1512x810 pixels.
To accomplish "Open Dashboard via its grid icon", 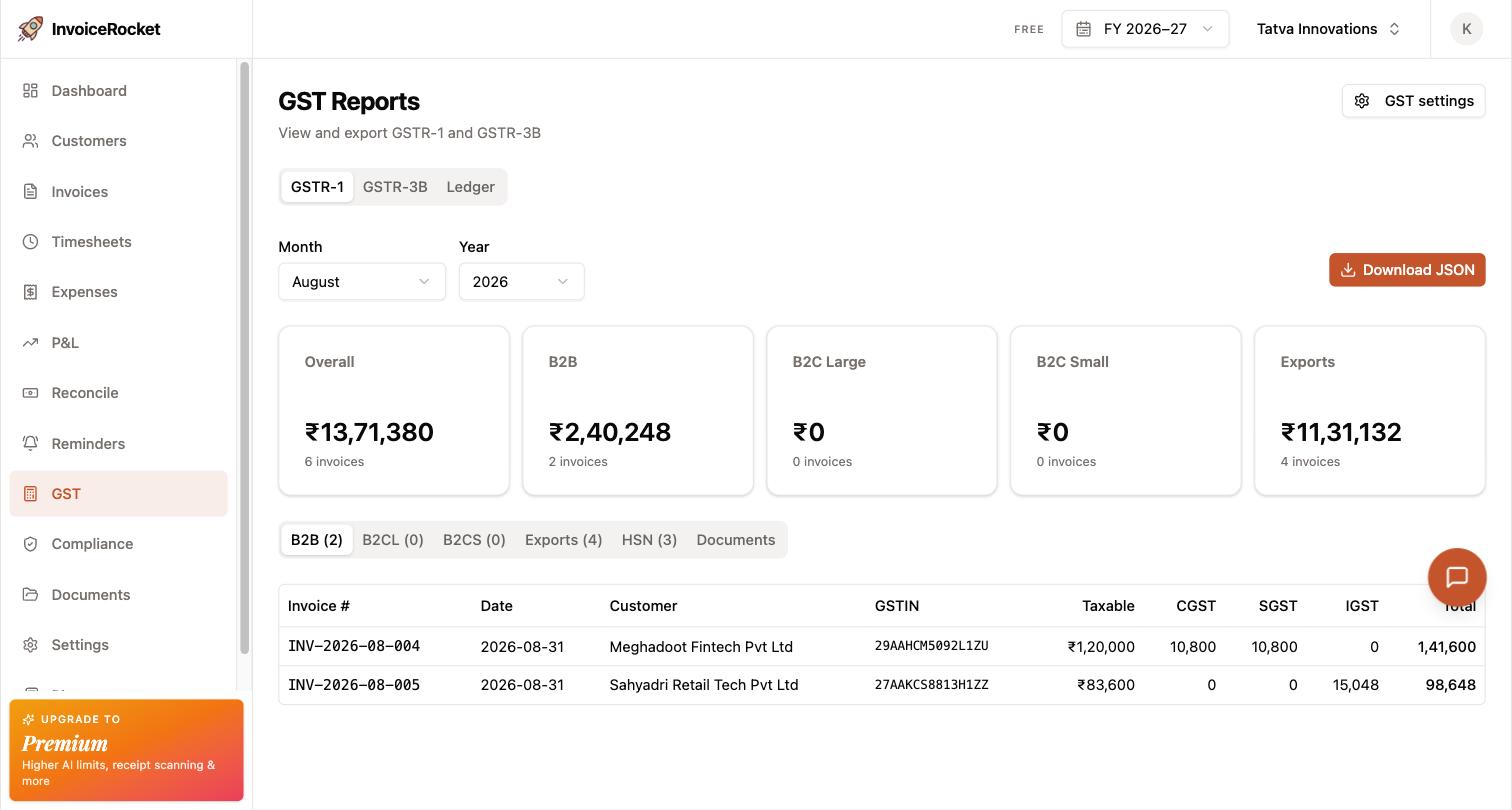I will pos(31,91).
